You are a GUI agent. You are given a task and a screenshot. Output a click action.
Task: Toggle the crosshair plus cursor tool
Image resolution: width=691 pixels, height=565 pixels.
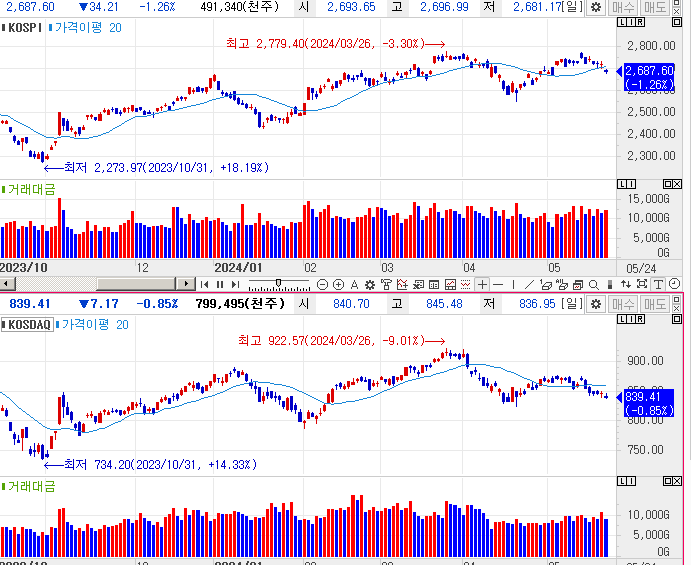(483, 285)
